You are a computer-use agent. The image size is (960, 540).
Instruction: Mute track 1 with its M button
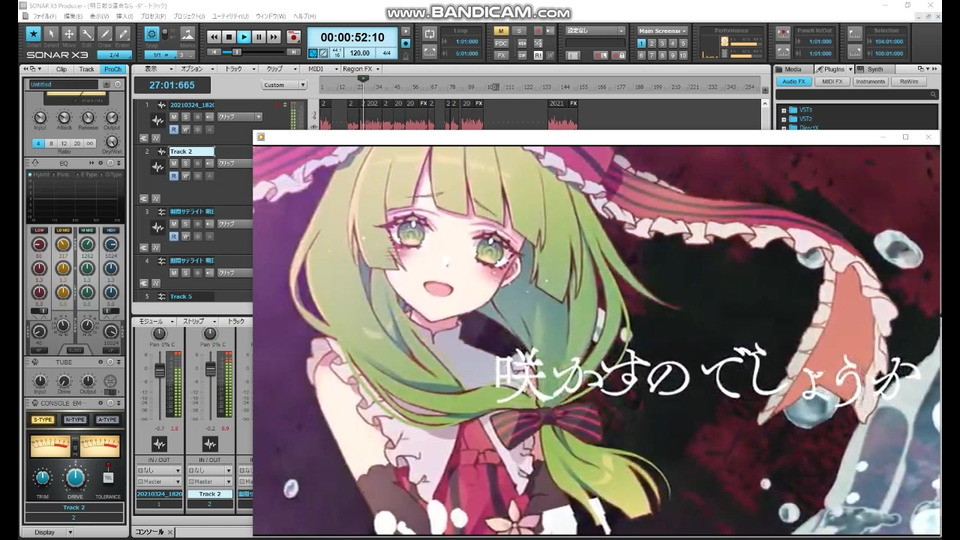click(174, 117)
